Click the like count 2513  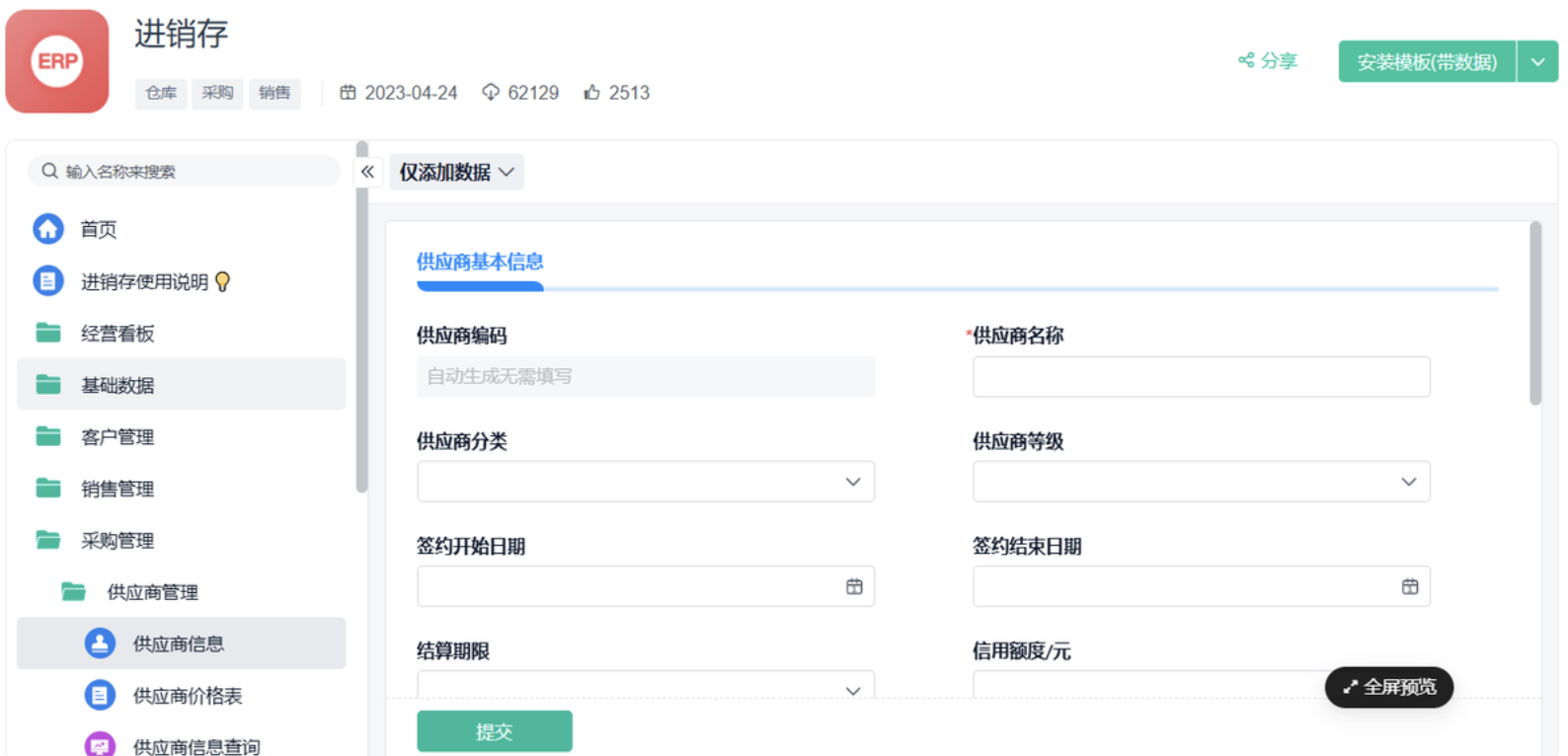click(629, 93)
